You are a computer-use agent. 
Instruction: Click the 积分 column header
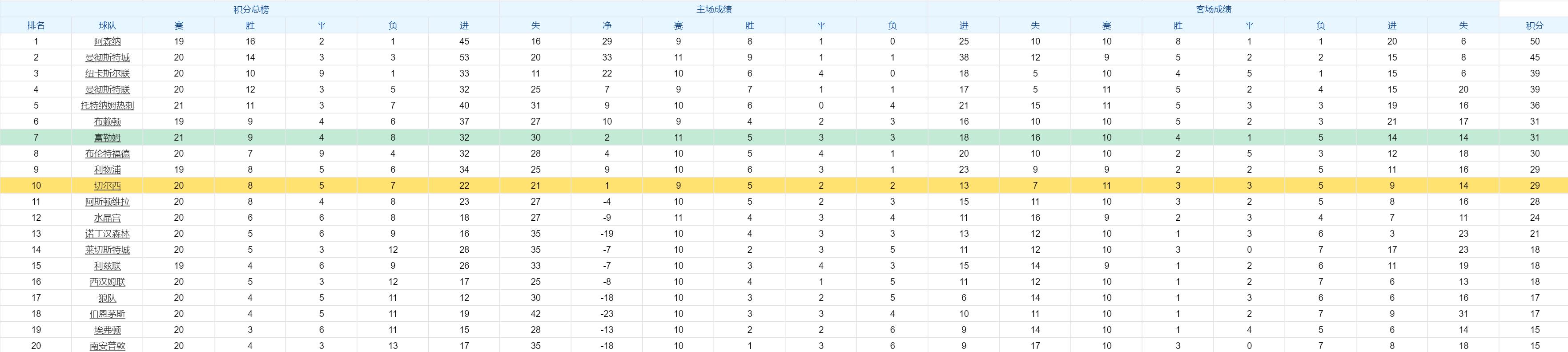click(x=1535, y=25)
